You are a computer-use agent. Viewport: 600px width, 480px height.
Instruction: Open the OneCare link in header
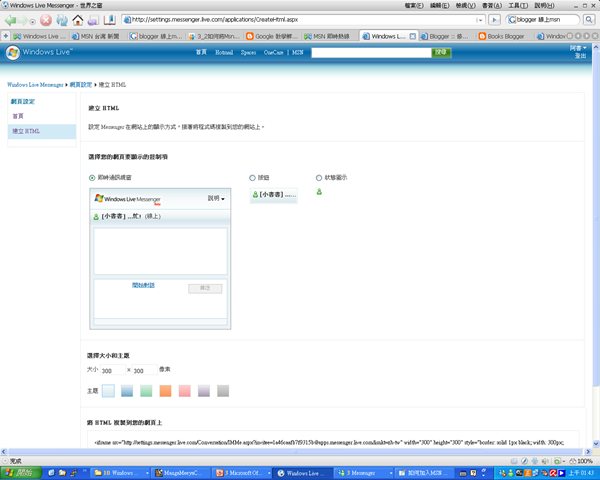[x=273, y=52]
